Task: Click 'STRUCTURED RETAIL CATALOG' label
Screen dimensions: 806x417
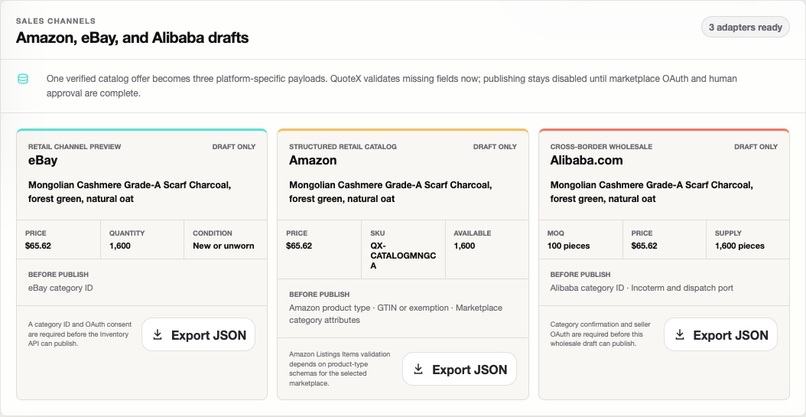Action: click(342, 147)
